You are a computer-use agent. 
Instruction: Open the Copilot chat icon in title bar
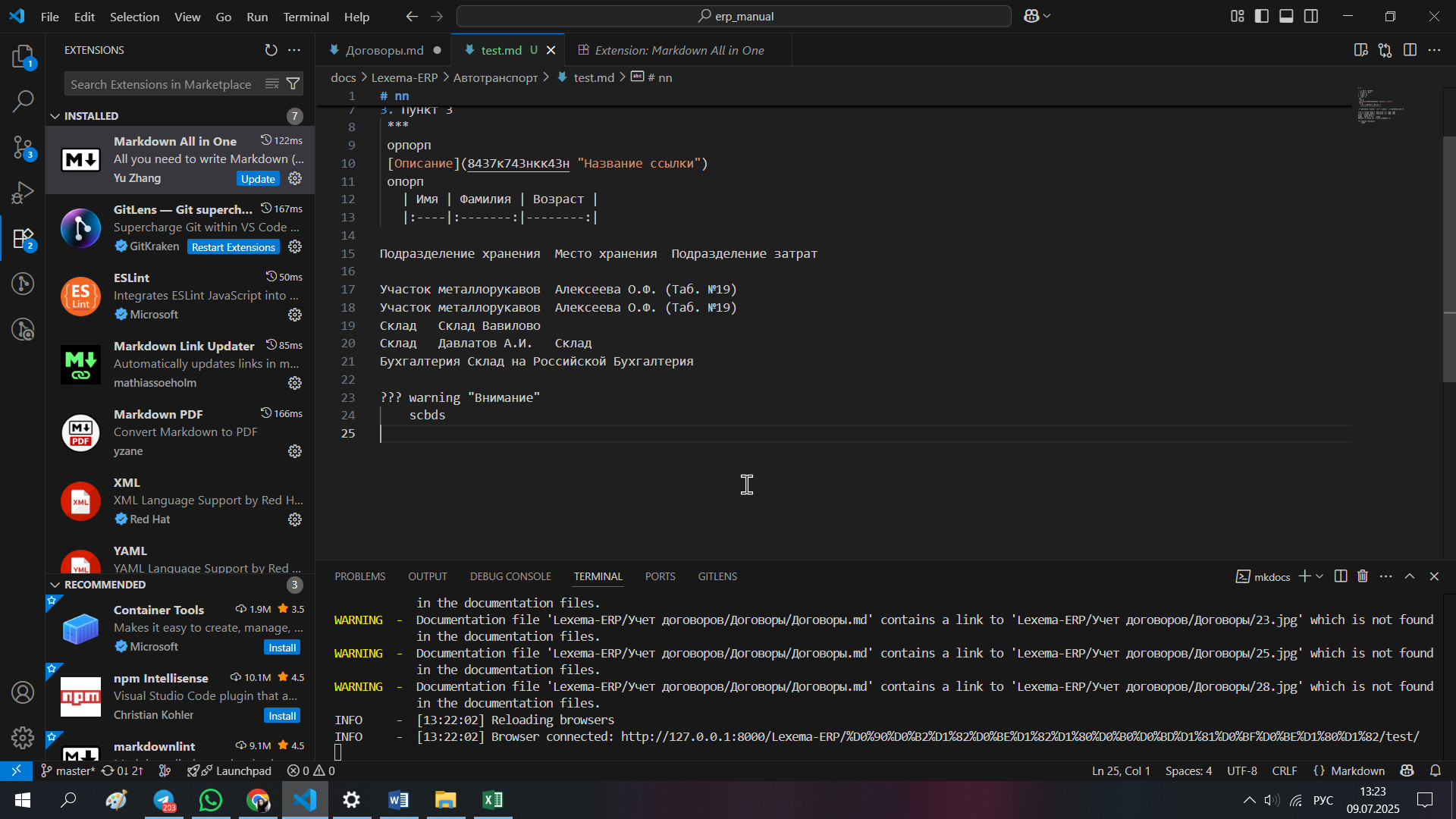point(1031,16)
